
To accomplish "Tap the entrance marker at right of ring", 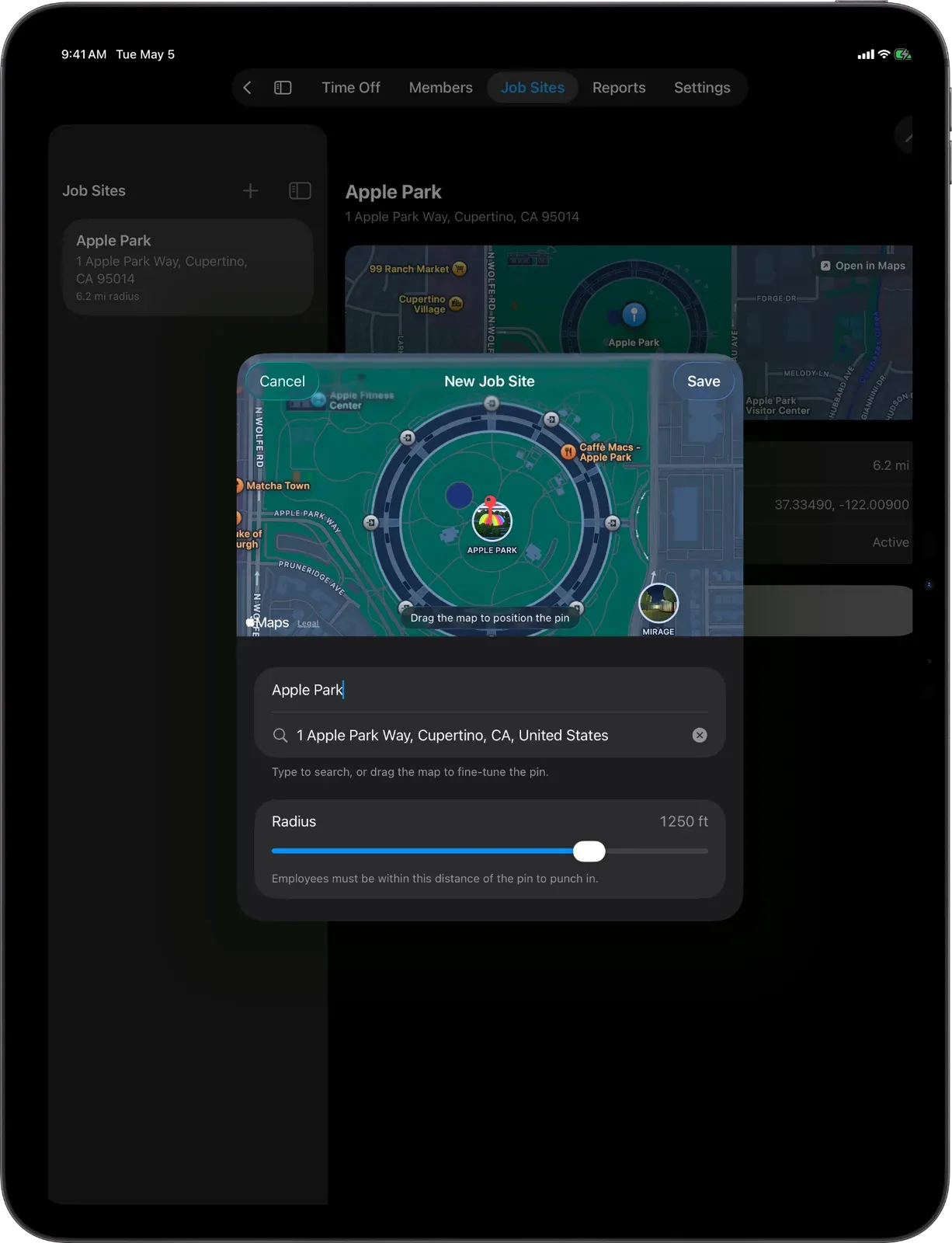I will click(x=612, y=523).
